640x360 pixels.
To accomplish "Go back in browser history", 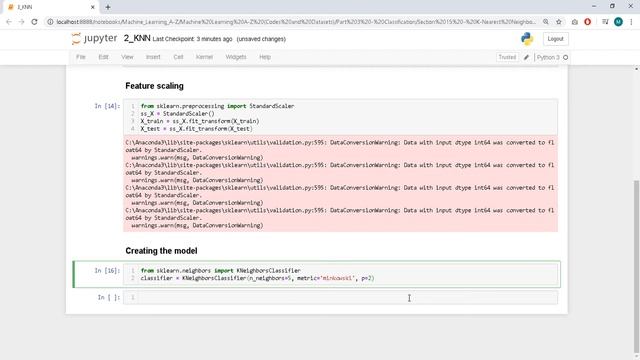I will pyautogui.click(x=9, y=22).
